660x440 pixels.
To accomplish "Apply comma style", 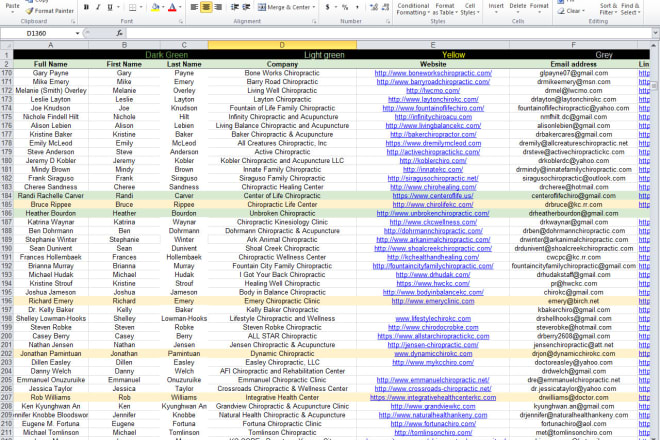I will click(357, 7).
